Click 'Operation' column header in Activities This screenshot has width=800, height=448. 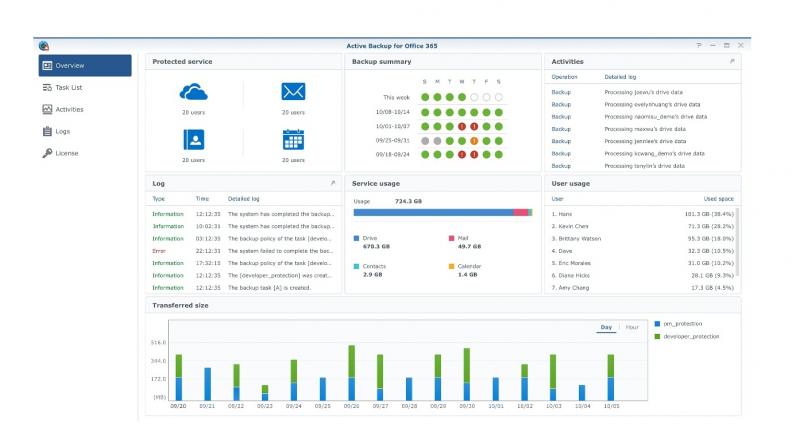click(x=564, y=77)
